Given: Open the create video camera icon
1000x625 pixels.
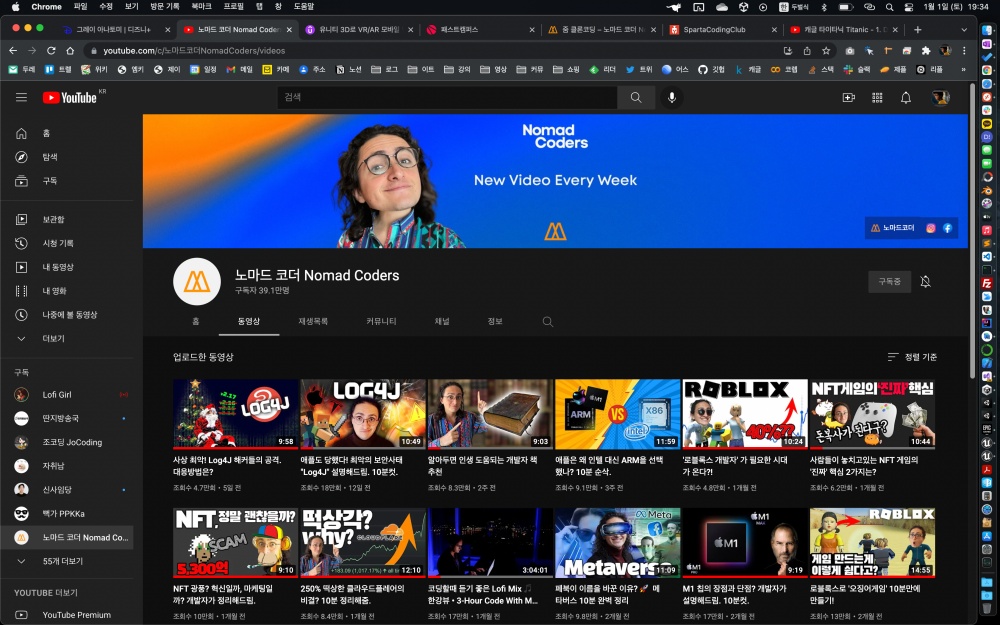Looking at the screenshot, I should (848, 98).
